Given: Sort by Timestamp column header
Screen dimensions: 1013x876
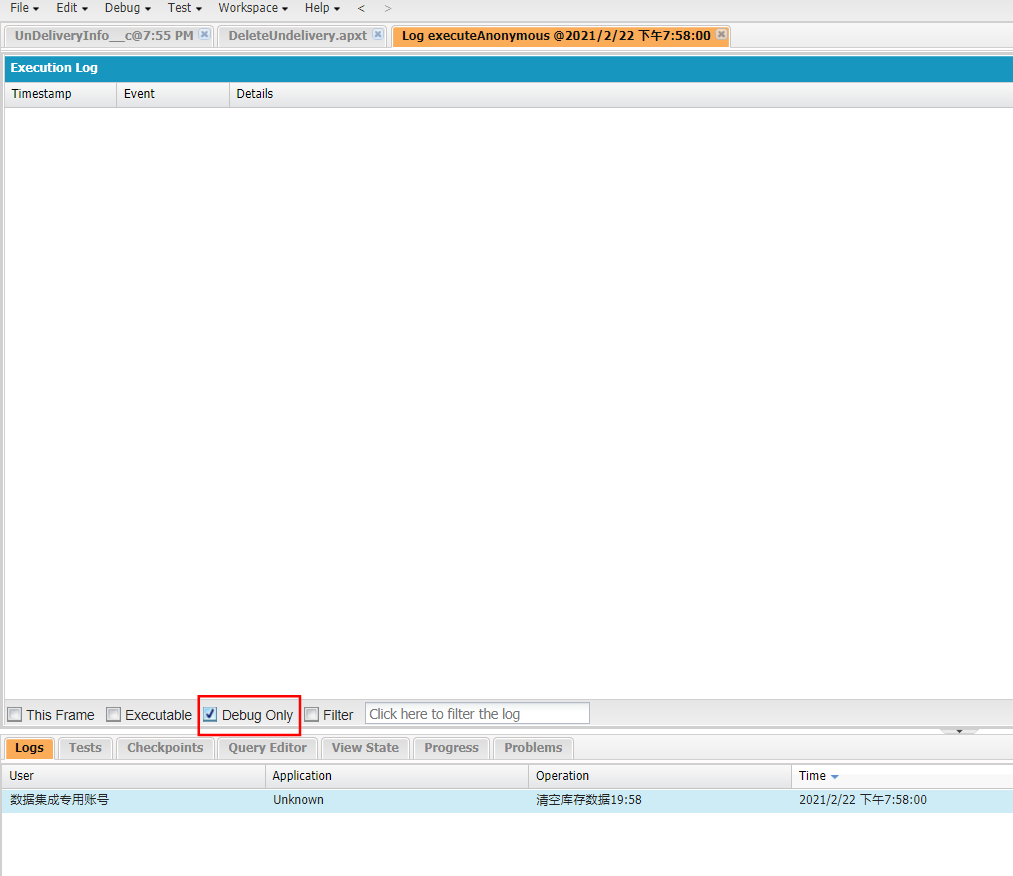Looking at the screenshot, I should click(60, 94).
